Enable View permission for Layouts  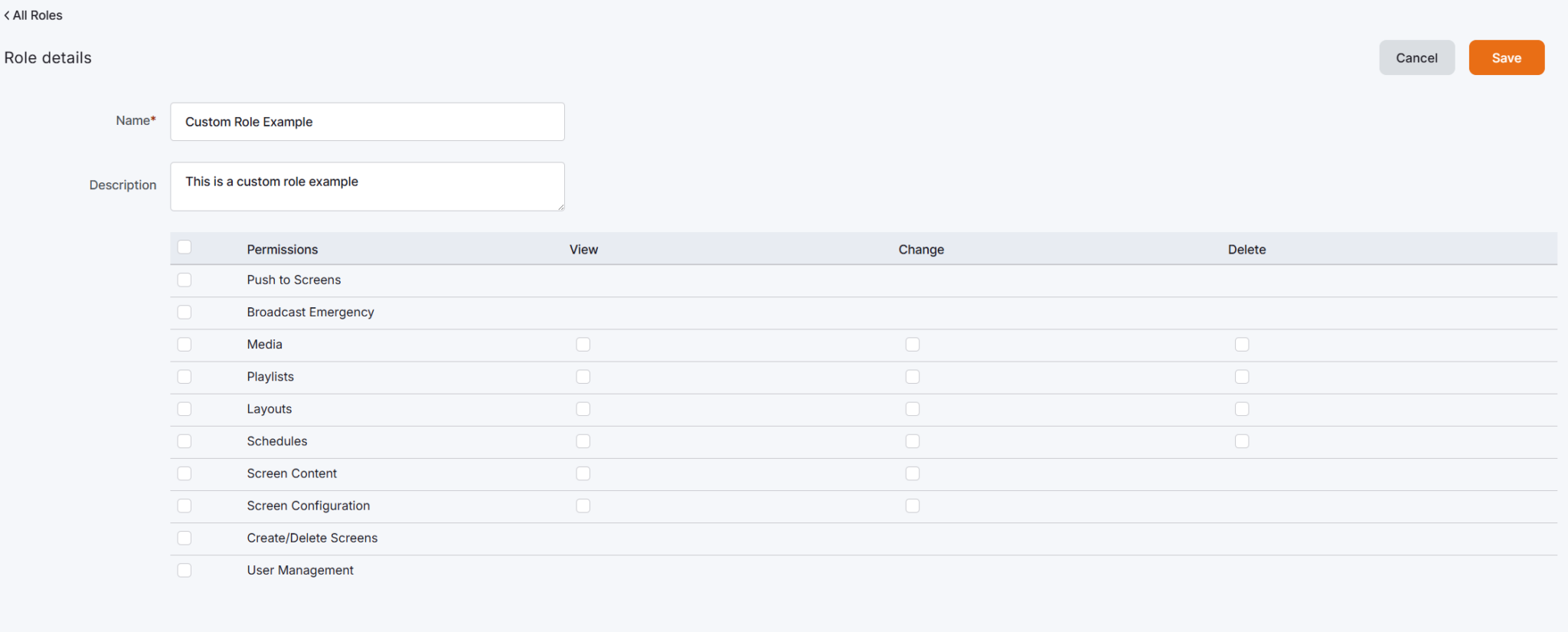(583, 408)
